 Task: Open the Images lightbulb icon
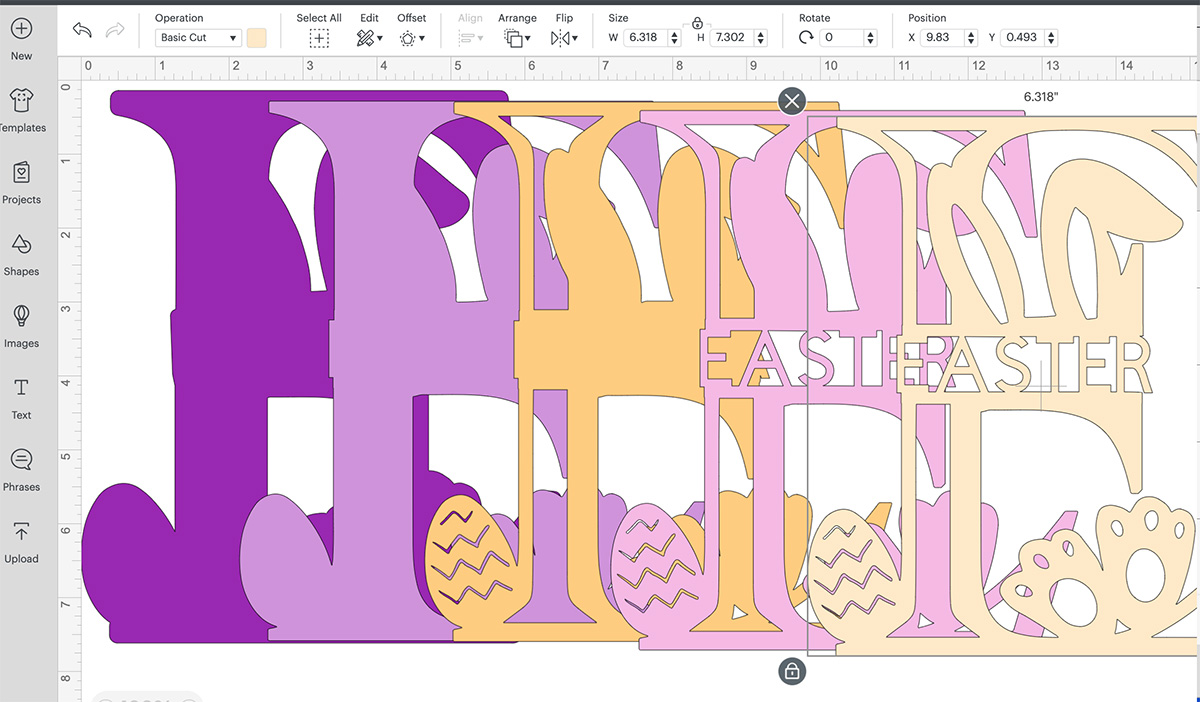[21, 316]
